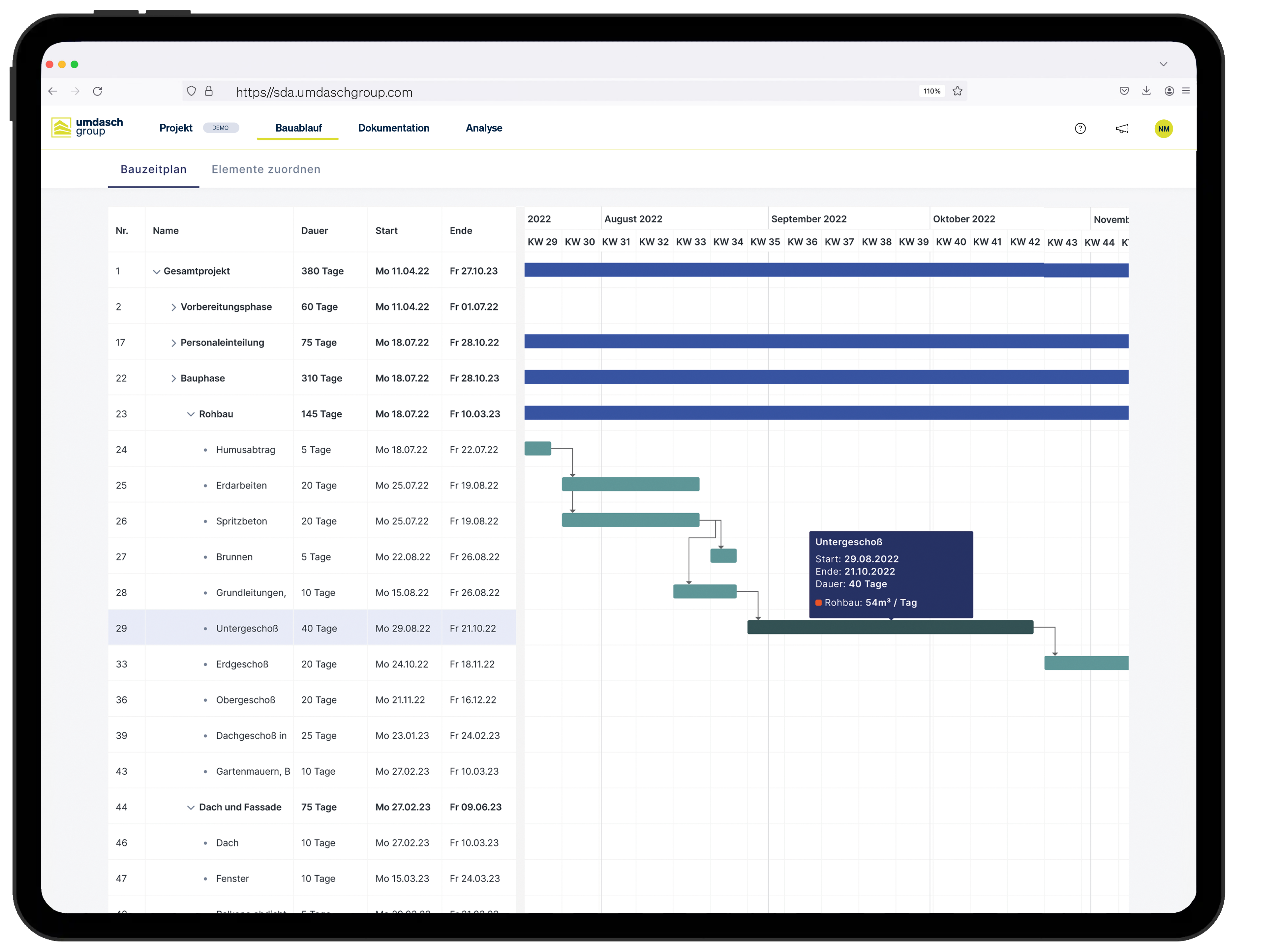
Task: Click the bookmark star in address bar
Action: point(957,91)
